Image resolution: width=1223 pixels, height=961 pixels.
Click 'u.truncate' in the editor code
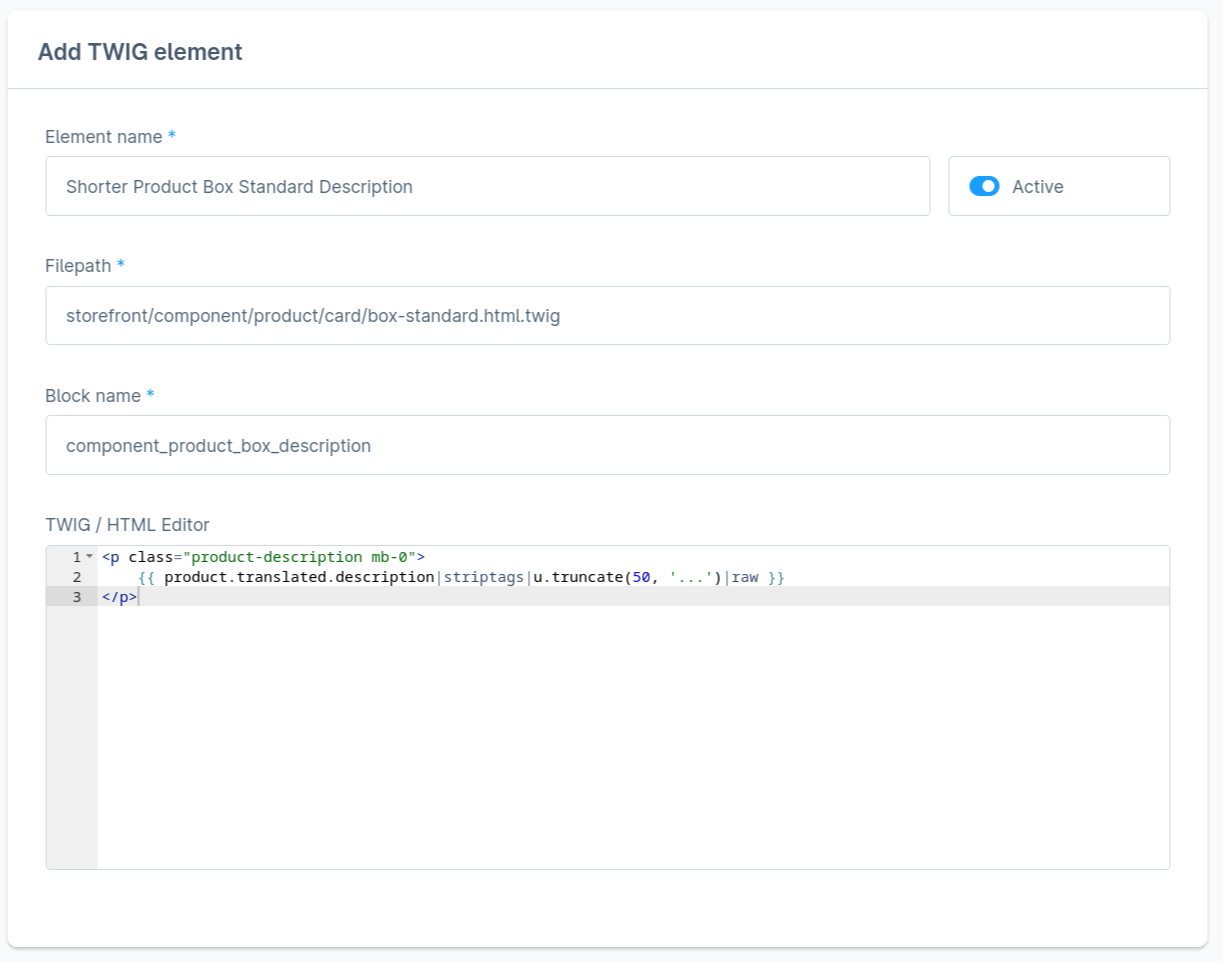click(x=578, y=577)
